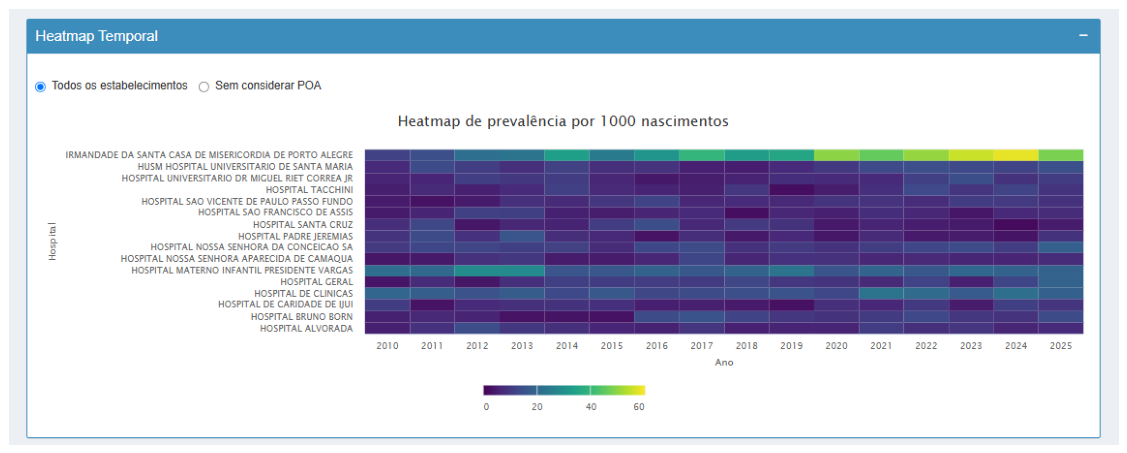Click HOSPITAL NOSSA SENHORA APARECIDA DE CAMAQUA label
This screenshot has width=1127, height=453.
point(236,259)
